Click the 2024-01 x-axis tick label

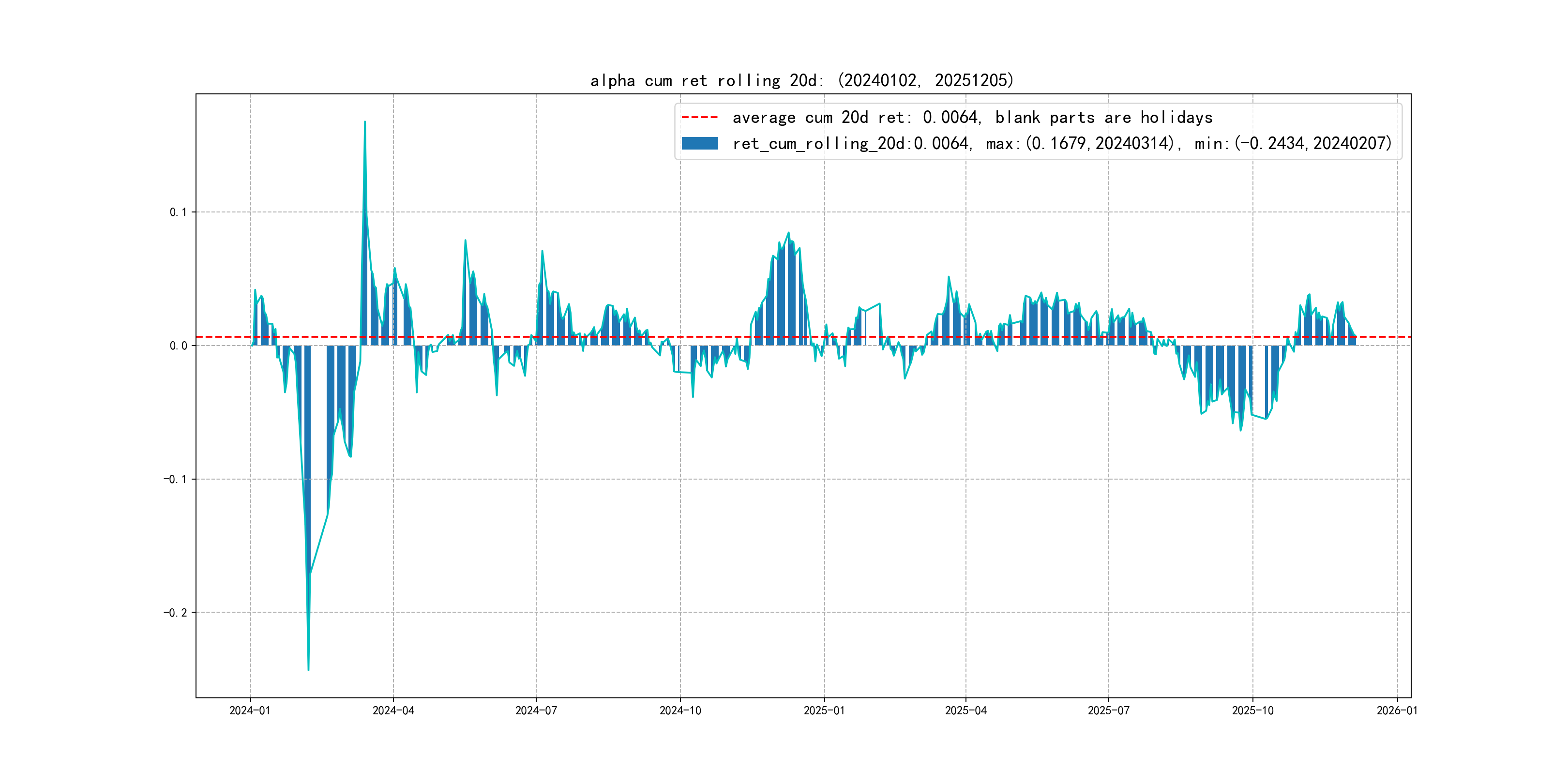(x=250, y=710)
